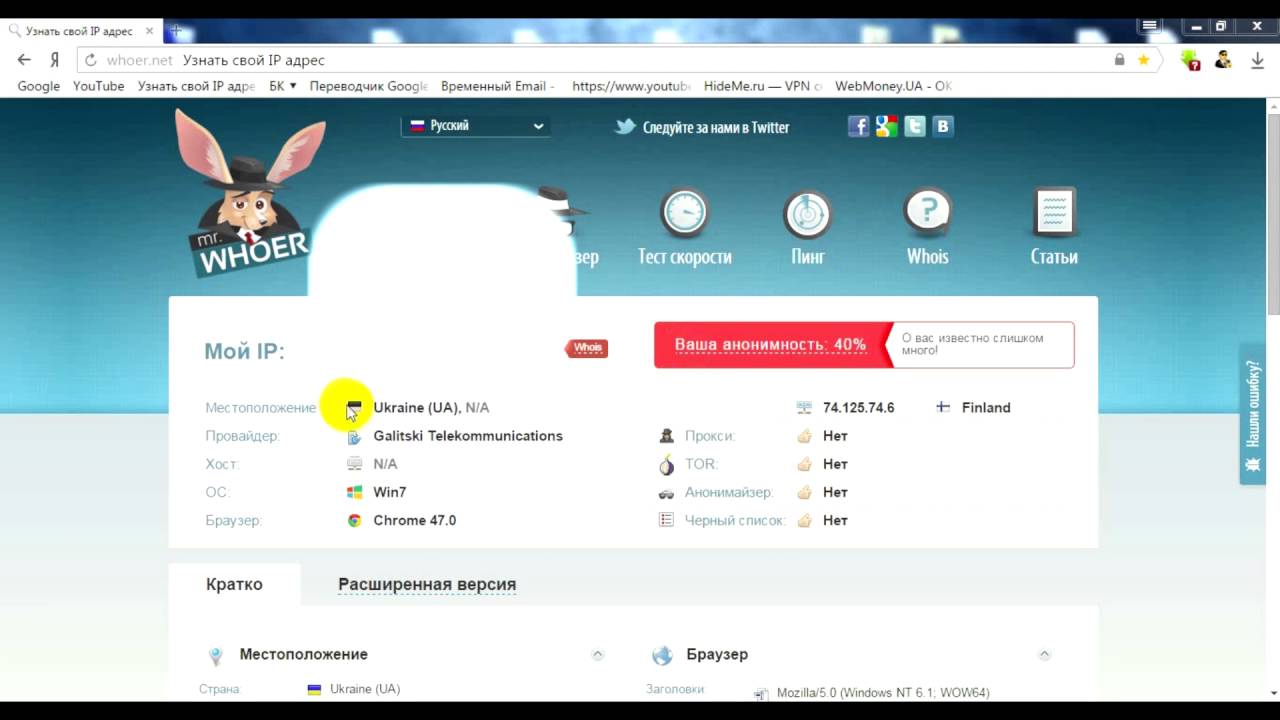
Task: Collapse the Браузер section chevron
Action: [1044, 655]
